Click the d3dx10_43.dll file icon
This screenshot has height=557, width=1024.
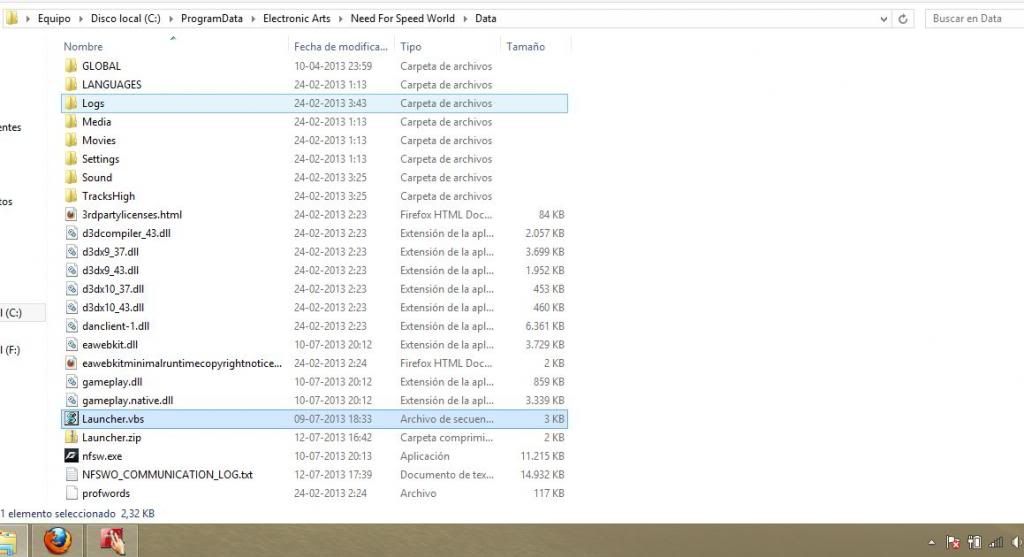(71, 308)
